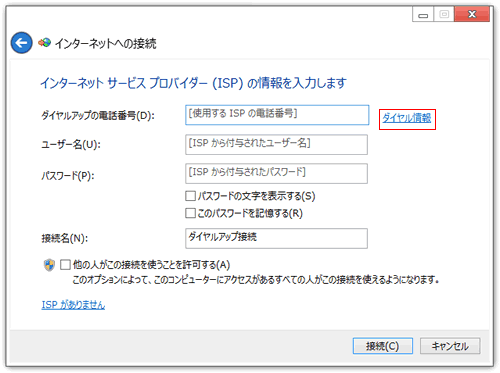Click the キャンセル button
The image size is (500, 373).
pos(450,346)
